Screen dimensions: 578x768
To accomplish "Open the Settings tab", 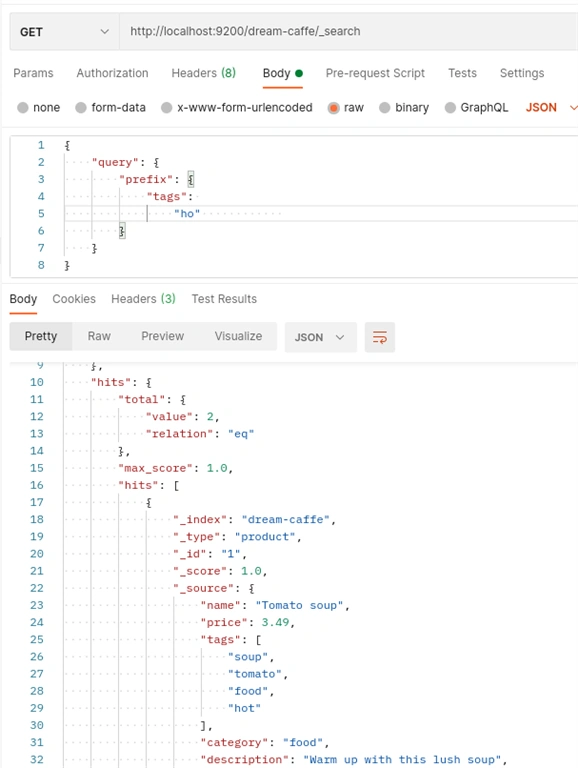I will pos(522,73).
